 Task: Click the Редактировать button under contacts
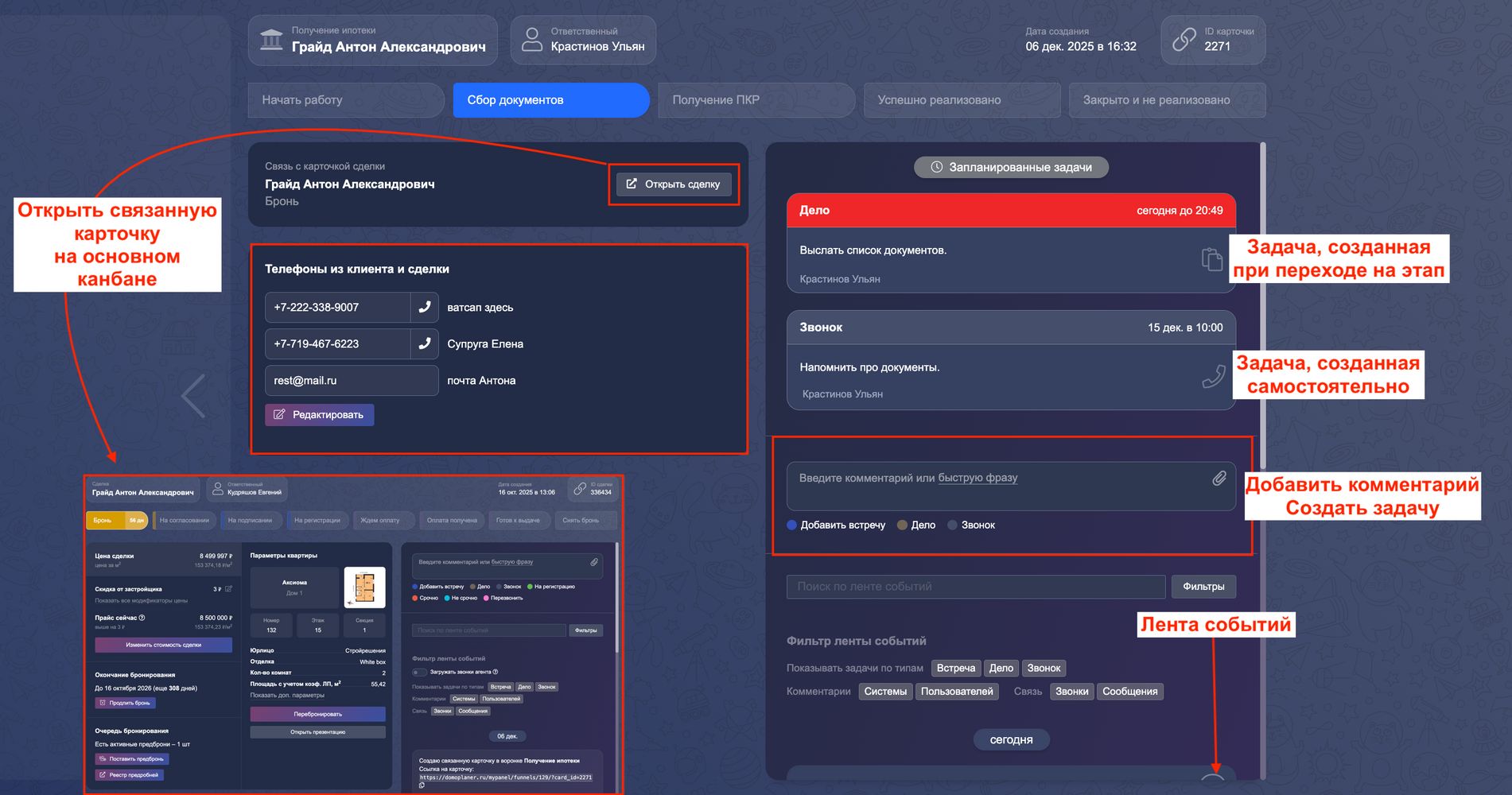click(319, 414)
